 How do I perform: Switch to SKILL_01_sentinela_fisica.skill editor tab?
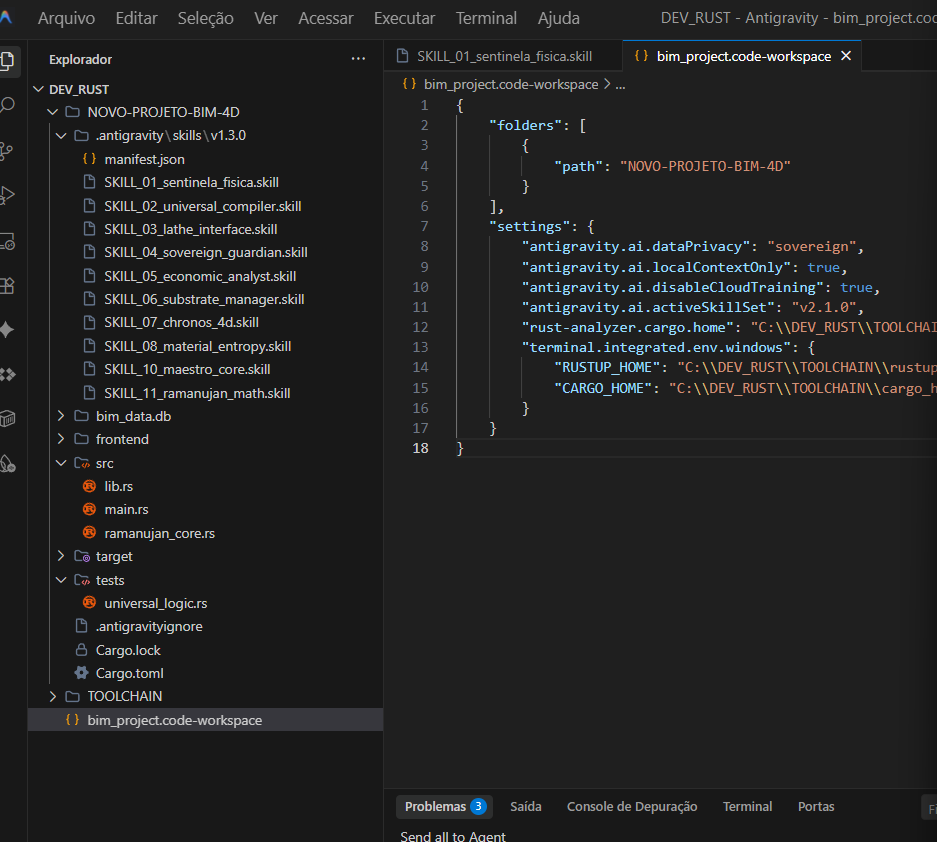[503, 56]
